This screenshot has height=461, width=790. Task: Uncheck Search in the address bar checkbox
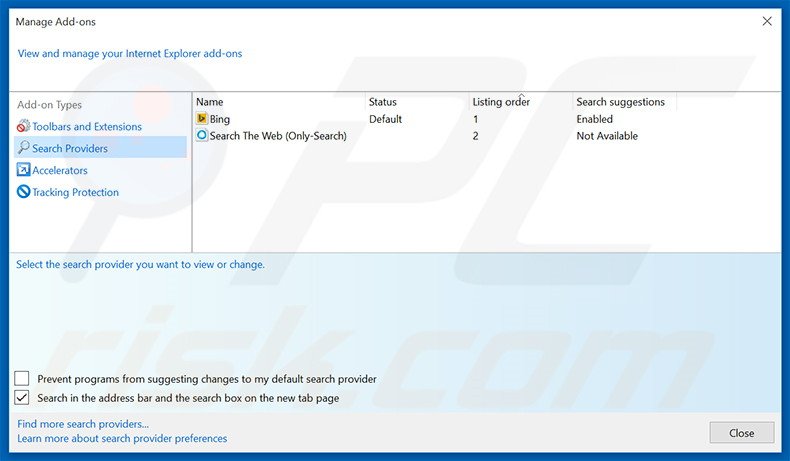coord(22,398)
